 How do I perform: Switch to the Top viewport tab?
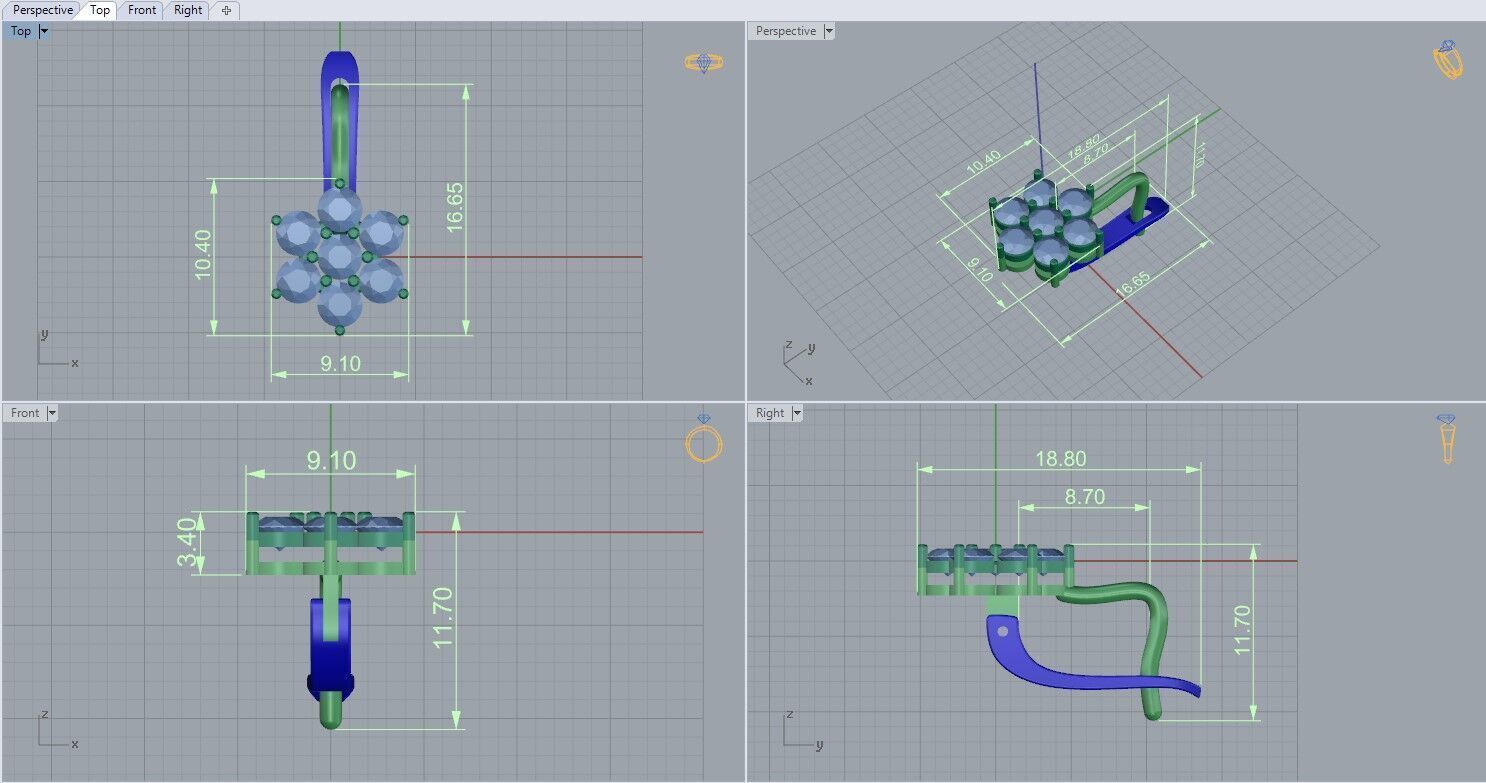[100, 10]
